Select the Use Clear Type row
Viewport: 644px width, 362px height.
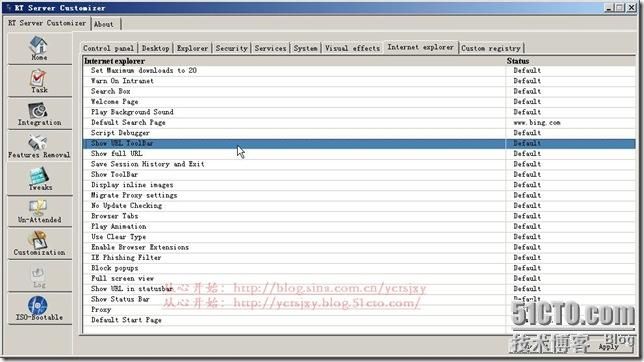click(x=359, y=237)
